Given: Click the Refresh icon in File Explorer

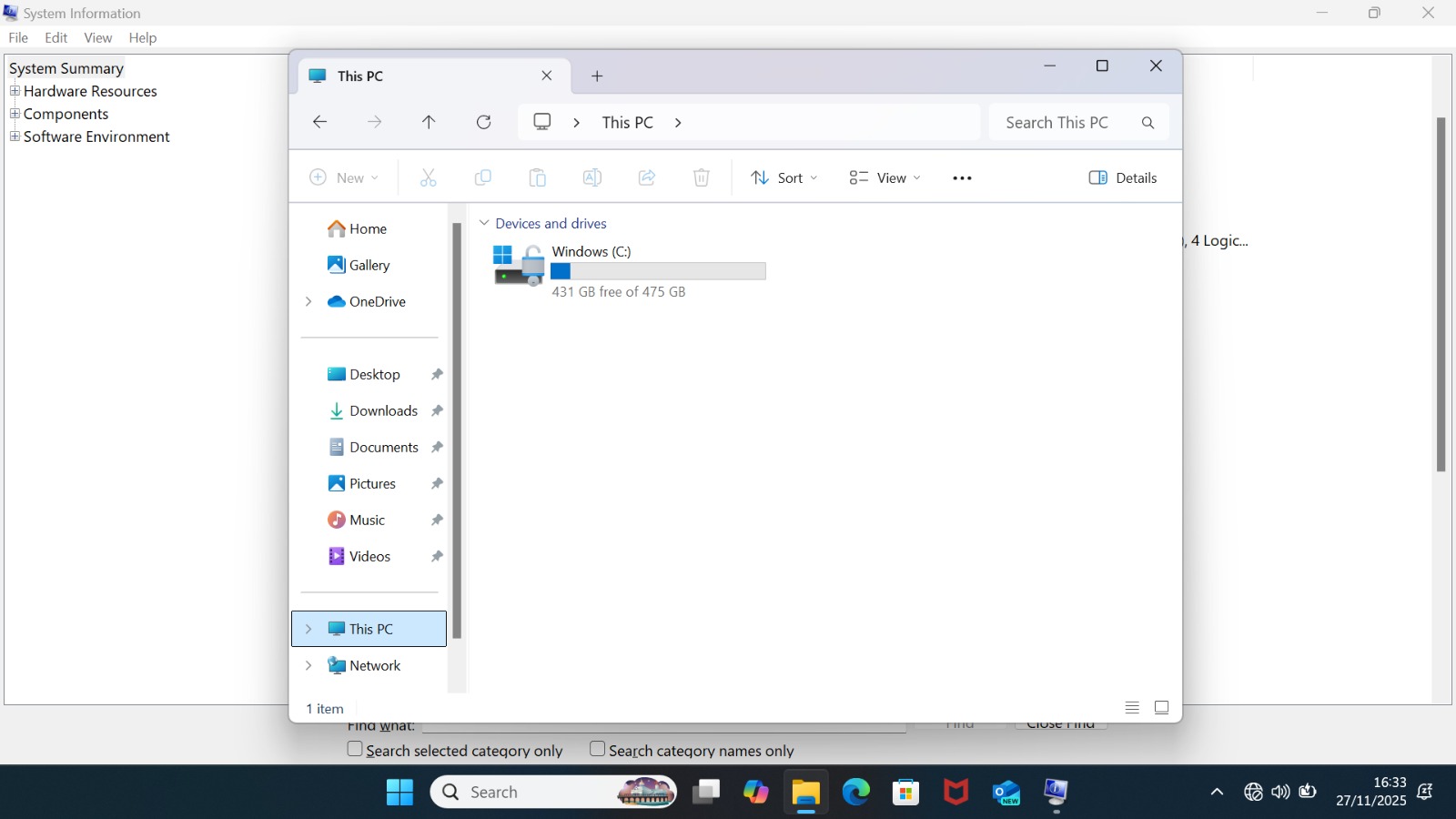Looking at the screenshot, I should pos(484,122).
